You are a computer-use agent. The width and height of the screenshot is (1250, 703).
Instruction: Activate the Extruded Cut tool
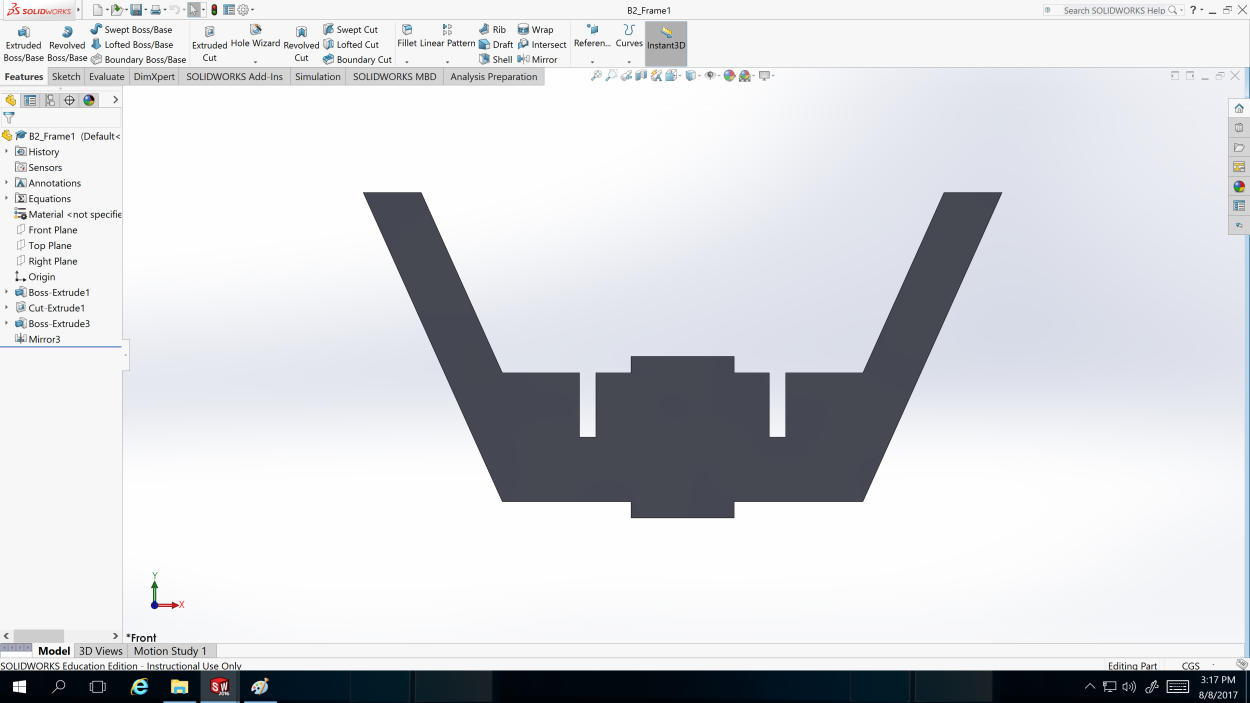[x=210, y=44]
